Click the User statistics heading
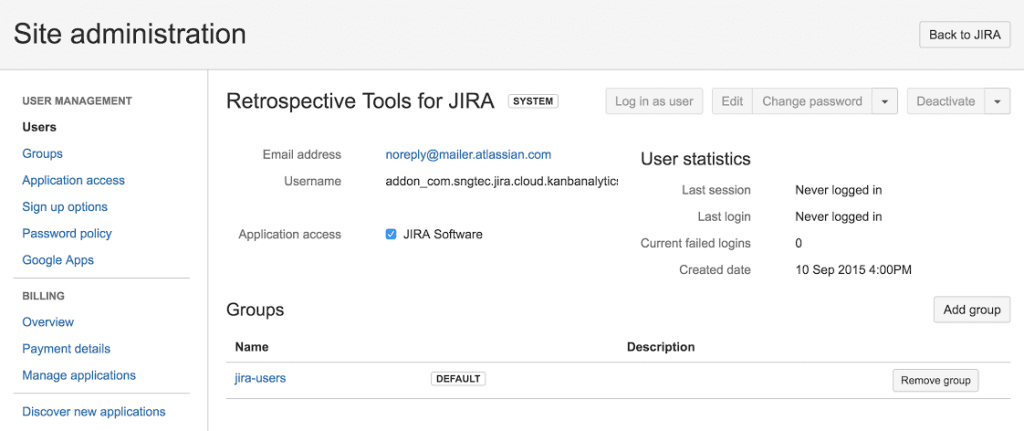 [x=695, y=159]
